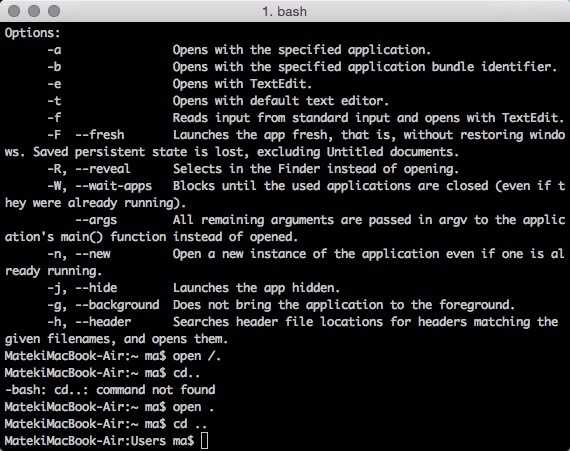
Task: Click 'given filenames, and opens them.' line
Action: (116, 339)
